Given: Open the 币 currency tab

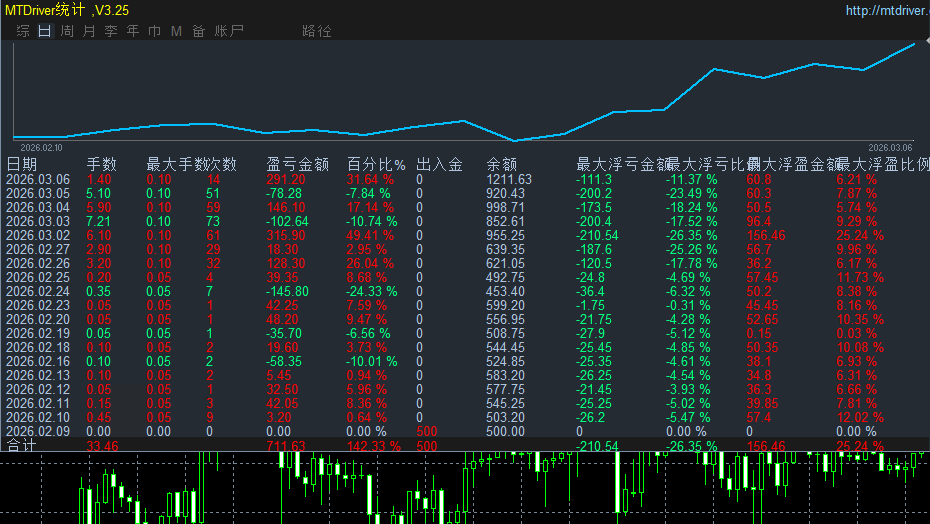Looking at the screenshot, I should tap(155, 31).
